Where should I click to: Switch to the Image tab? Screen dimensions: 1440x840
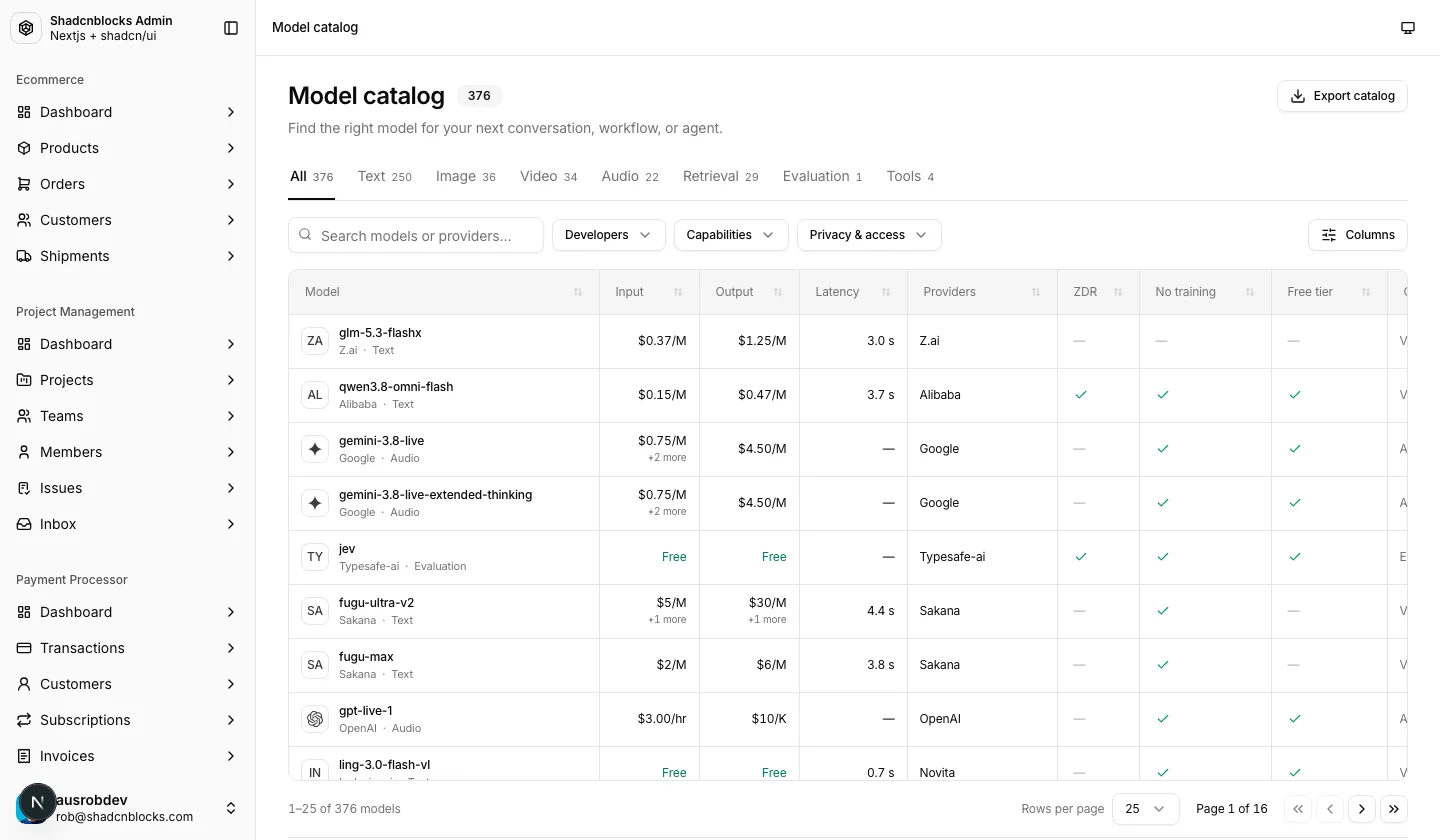point(466,177)
